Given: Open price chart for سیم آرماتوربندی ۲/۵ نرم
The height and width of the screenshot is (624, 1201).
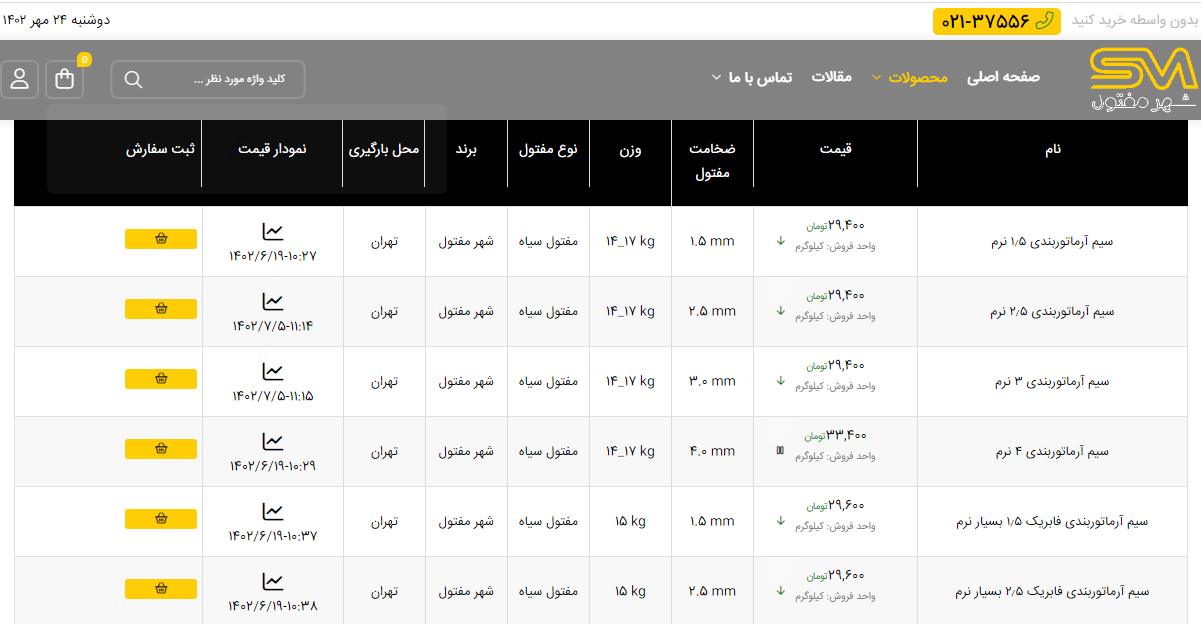Looking at the screenshot, I should click(273, 302).
